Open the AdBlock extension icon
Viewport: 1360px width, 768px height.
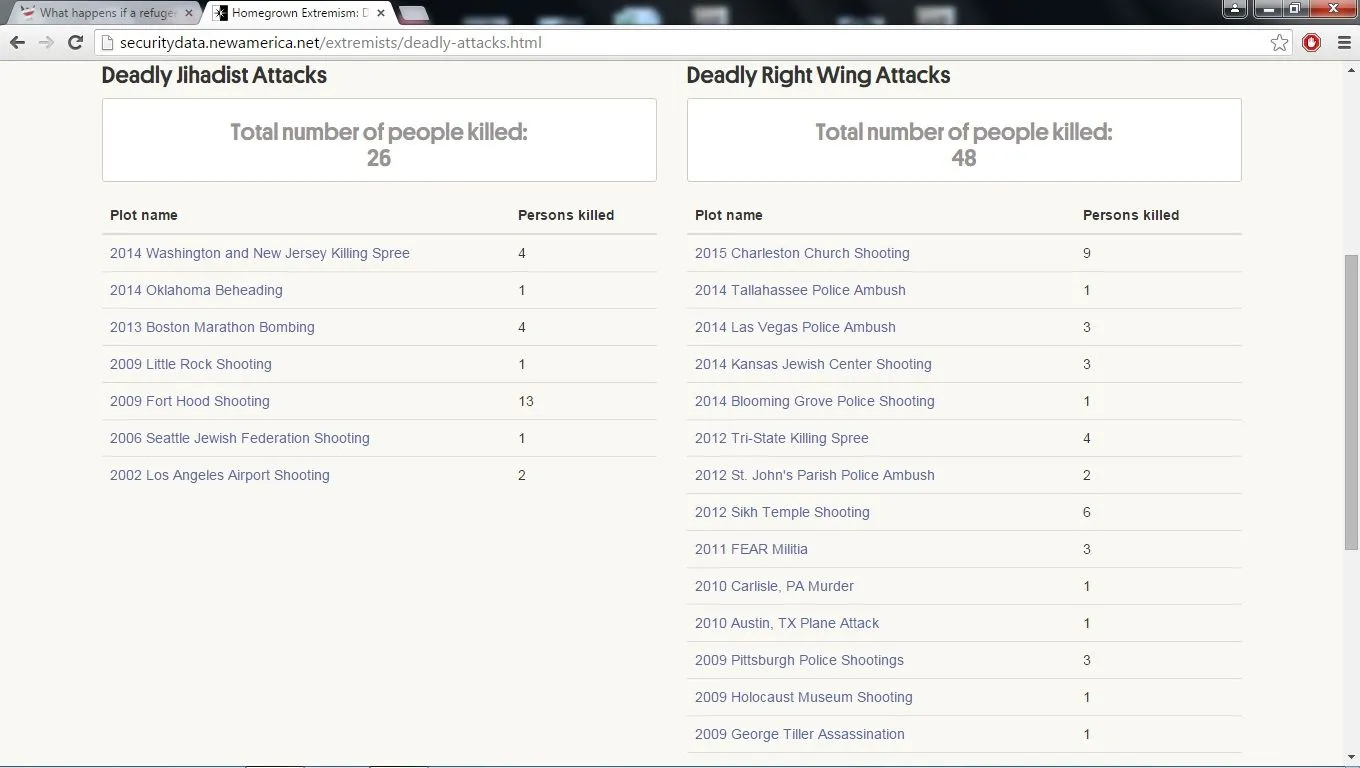(x=1311, y=43)
